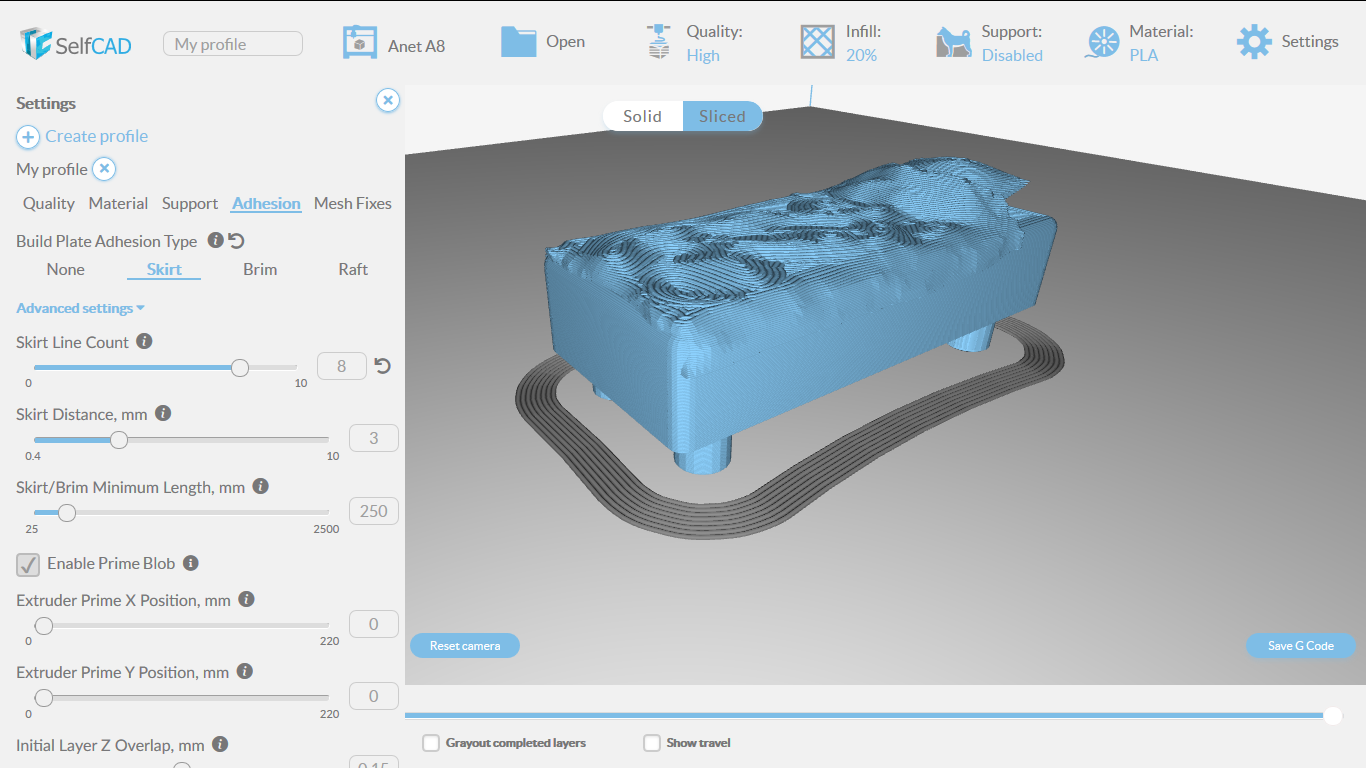The image size is (1366, 768).
Task: Show info for Skirt Line Count
Action: tap(144, 341)
